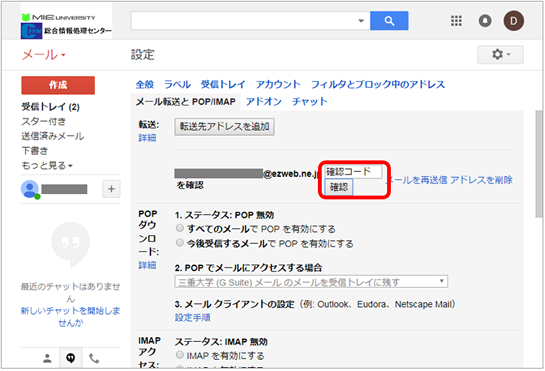
Task: Expand もっと見る in the sidebar
Action: (x=47, y=166)
